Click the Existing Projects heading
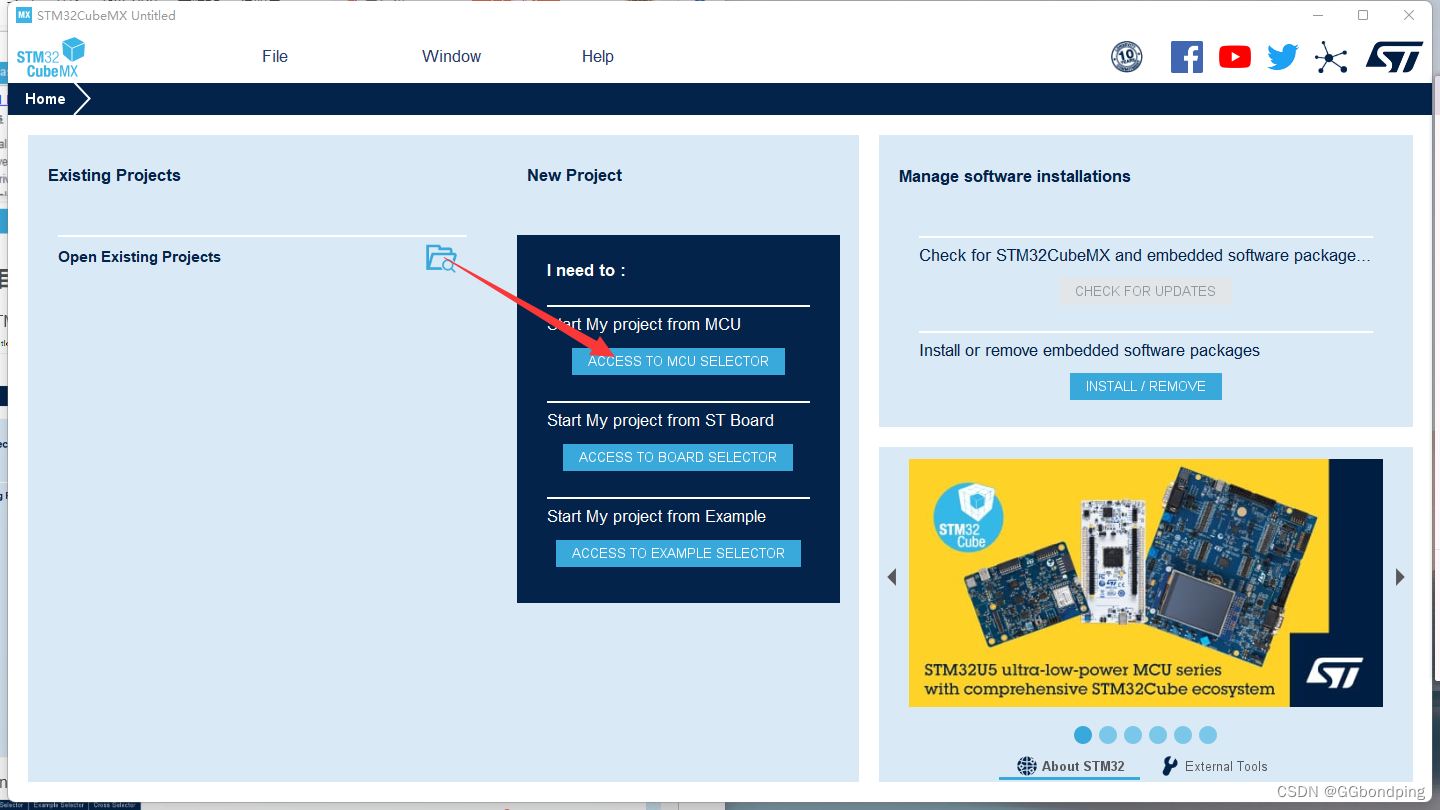 click(114, 176)
